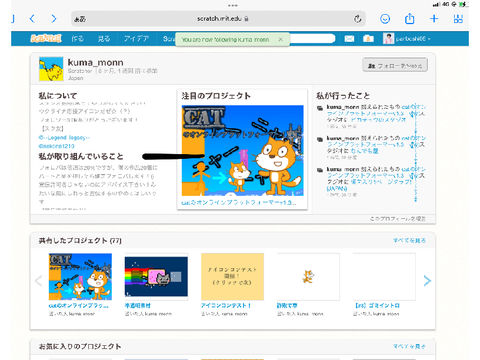This screenshot has height=360, width=480.
Task: Open the アイコンコンテスト! project title link
Action: coord(226,305)
